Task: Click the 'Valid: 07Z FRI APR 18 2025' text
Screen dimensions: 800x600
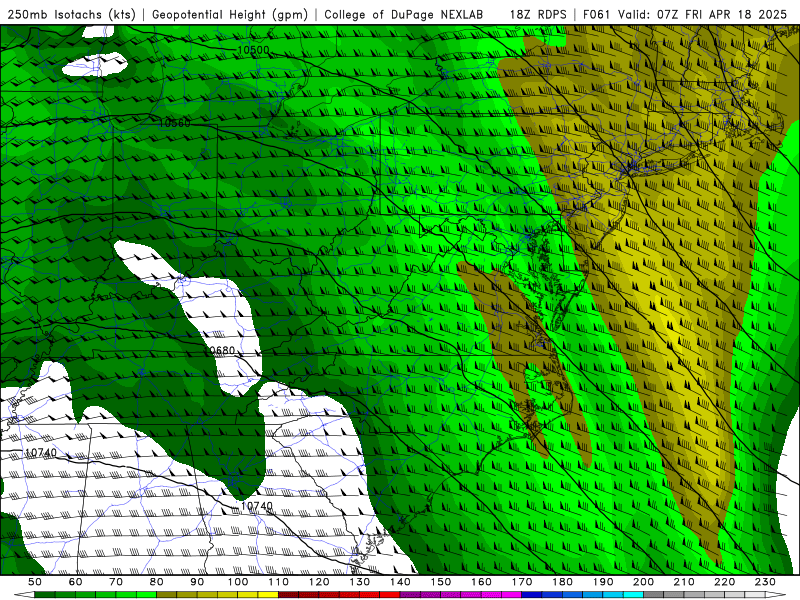Action: (x=703, y=14)
